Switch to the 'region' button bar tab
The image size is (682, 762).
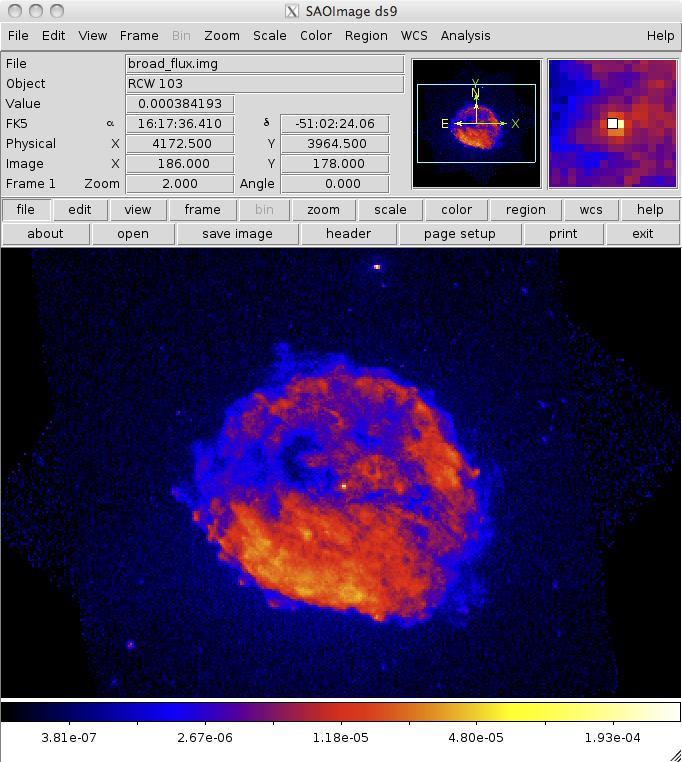[x=525, y=210]
